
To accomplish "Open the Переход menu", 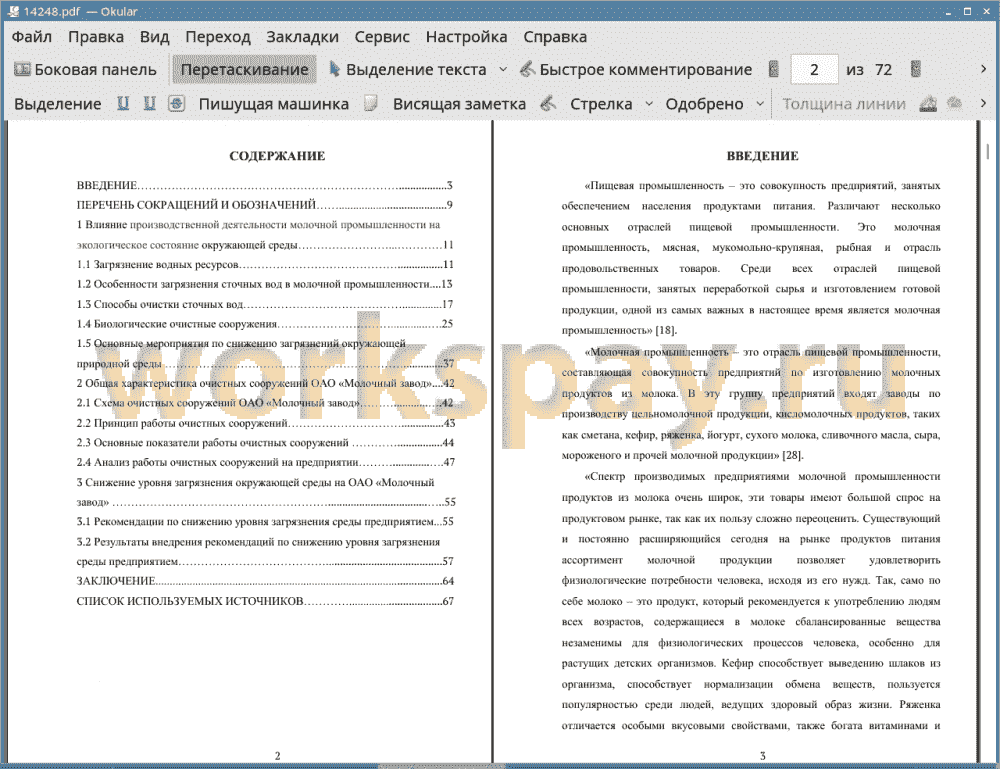I will tap(217, 37).
